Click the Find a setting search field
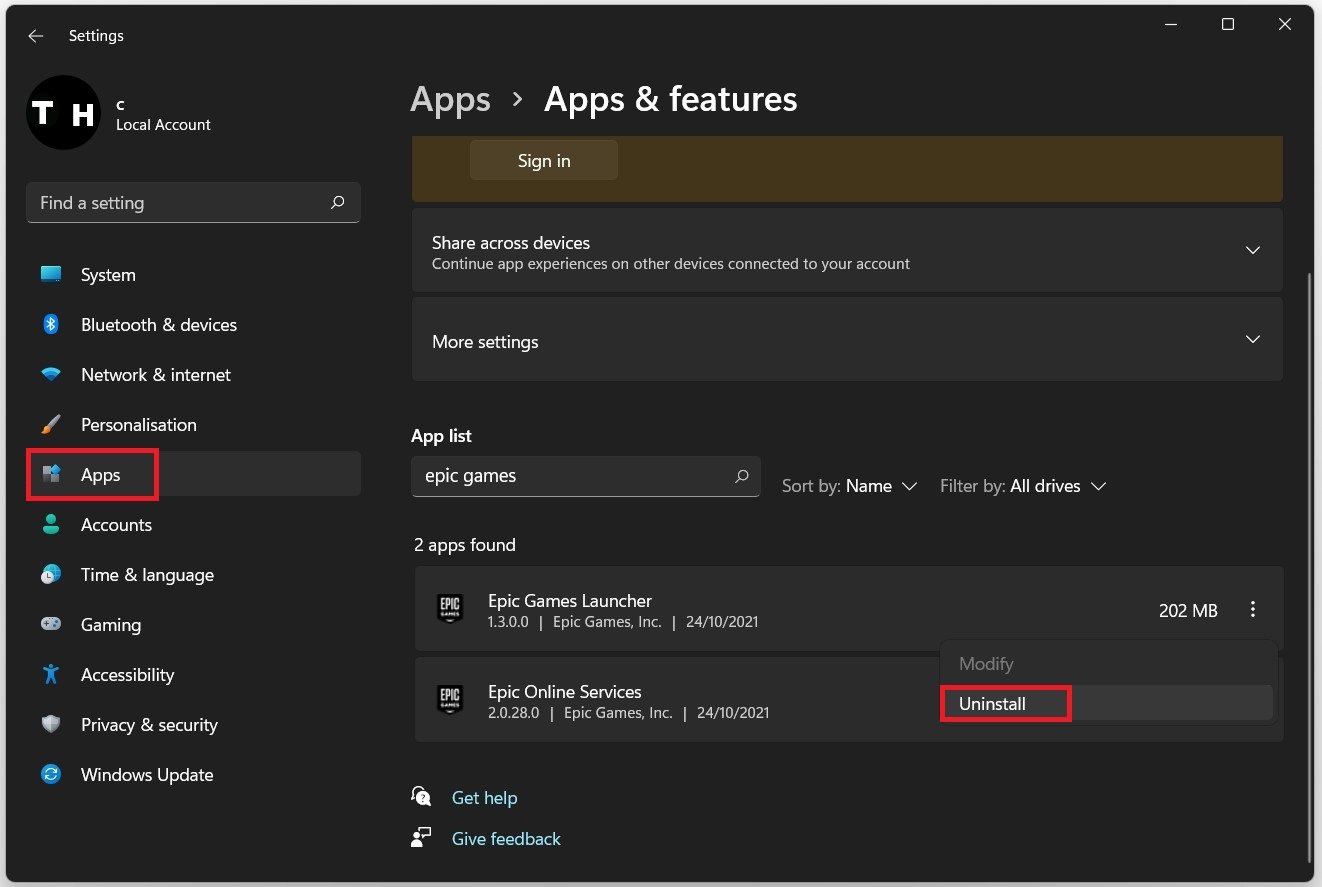The height and width of the screenshot is (887, 1322). (x=180, y=203)
